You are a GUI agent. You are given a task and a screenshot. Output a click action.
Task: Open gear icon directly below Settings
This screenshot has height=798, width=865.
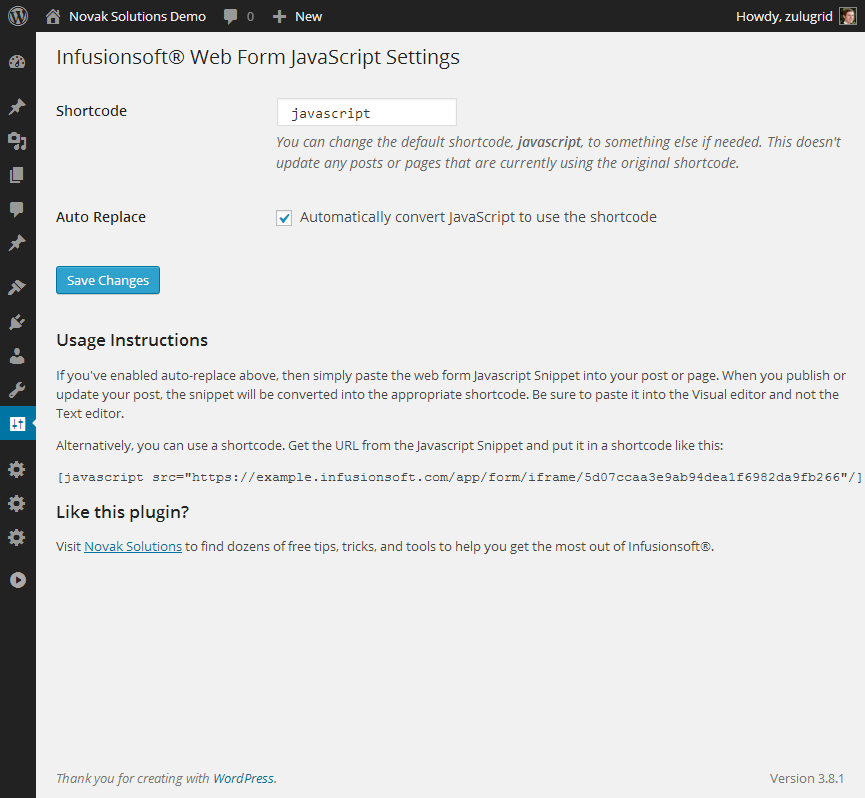[x=17, y=469]
